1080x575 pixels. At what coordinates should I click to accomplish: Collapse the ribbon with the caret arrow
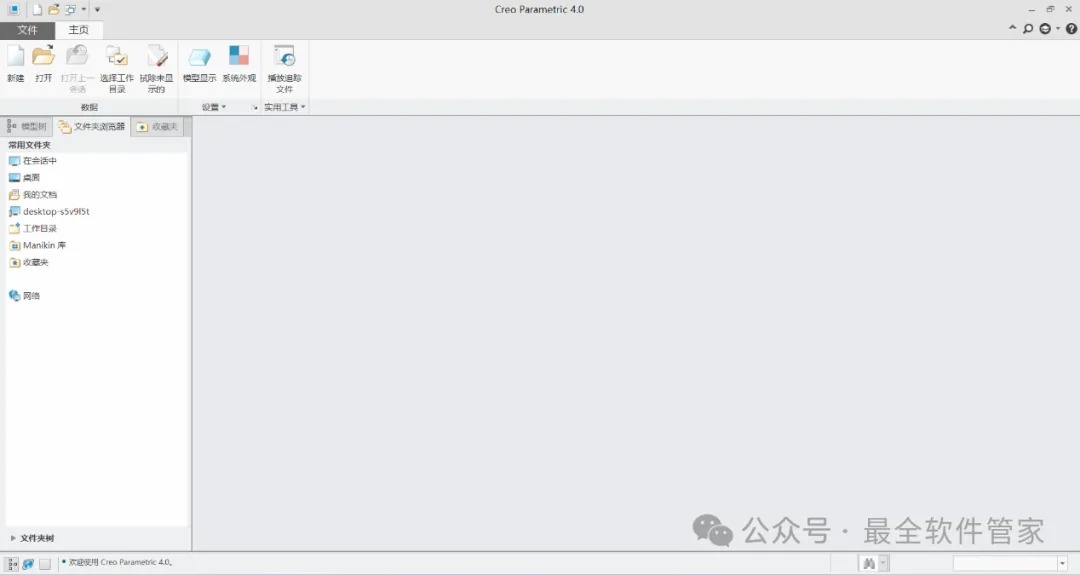click(x=1012, y=28)
